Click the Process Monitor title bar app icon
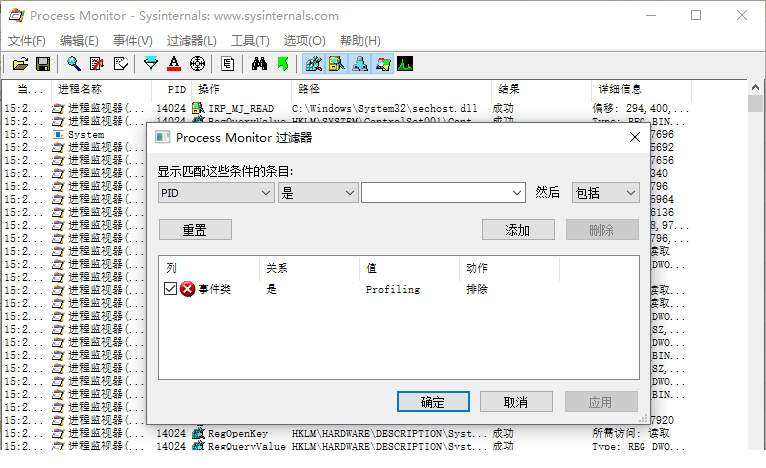The height and width of the screenshot is (468, 766). tap(17, 16)
